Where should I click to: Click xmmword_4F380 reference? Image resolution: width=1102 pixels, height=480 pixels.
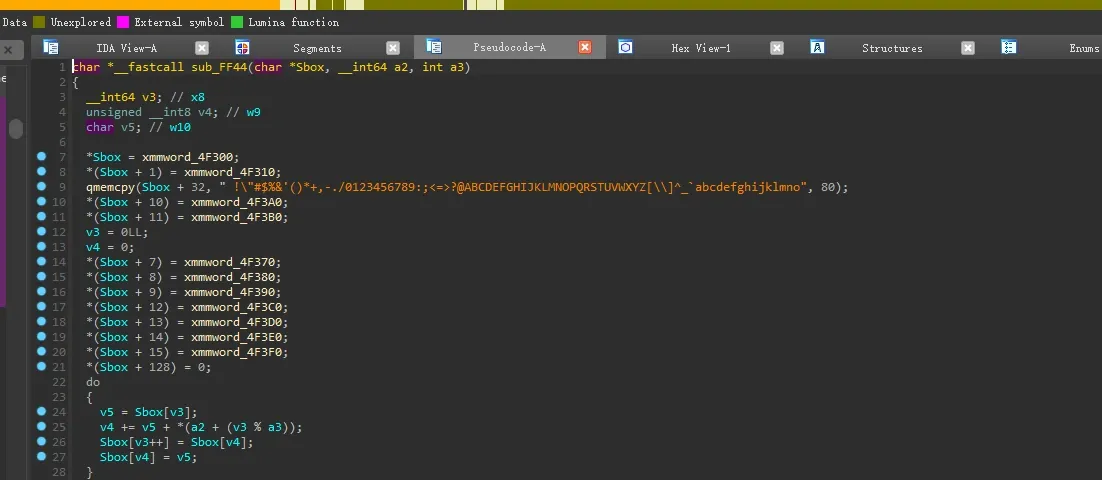click(x=232, y=277)
